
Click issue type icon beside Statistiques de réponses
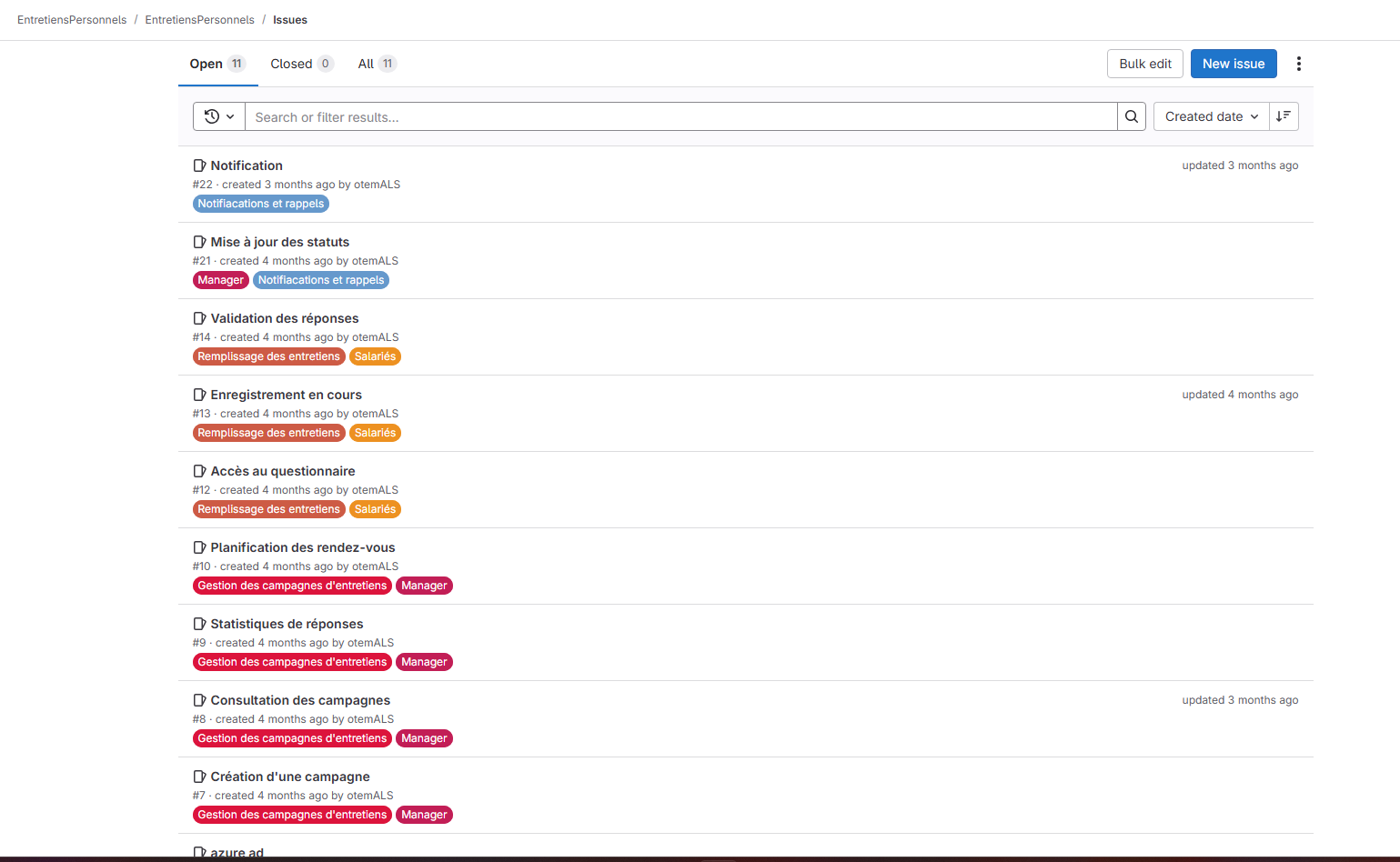pos(200,624)
